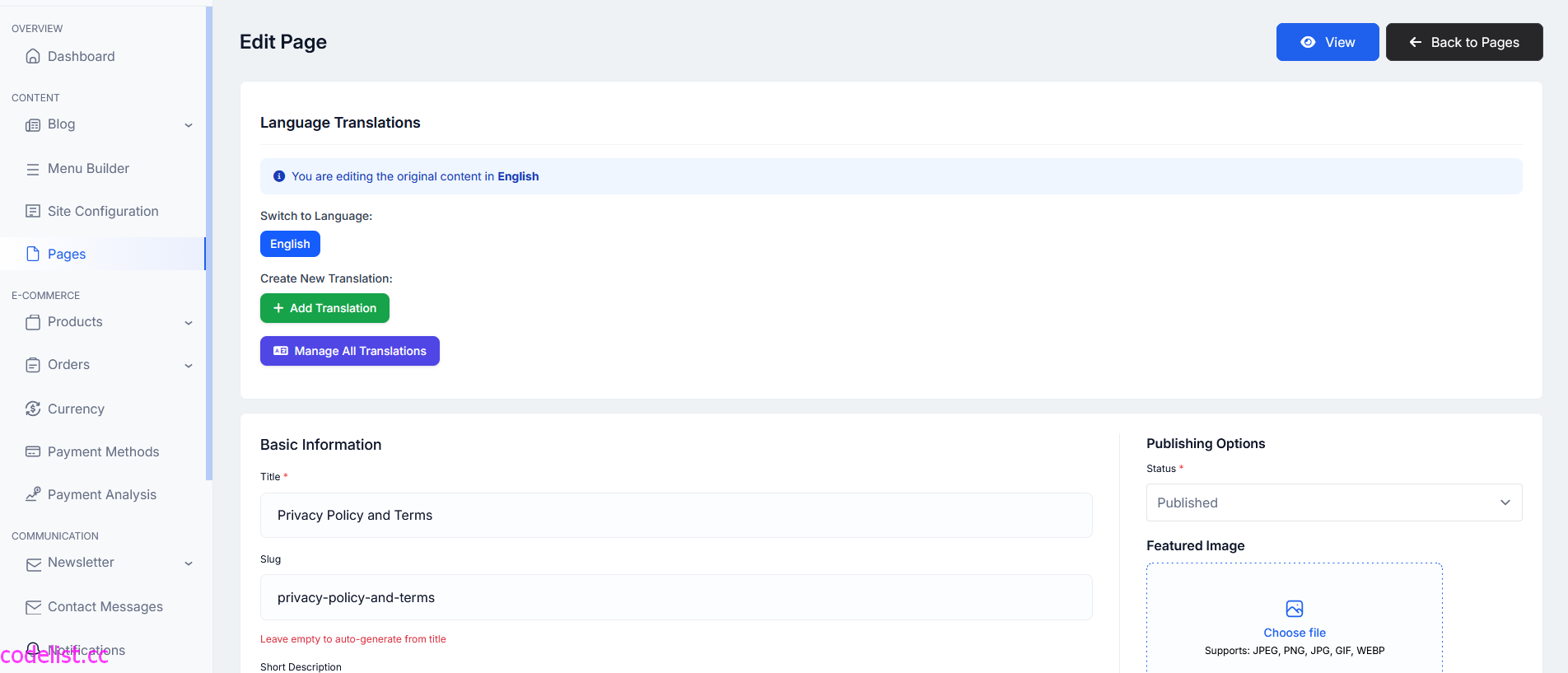This screenshot has height=673, width=1568.
Task: Click the image icon above Choose file
Action: (x=1295, y=609)
